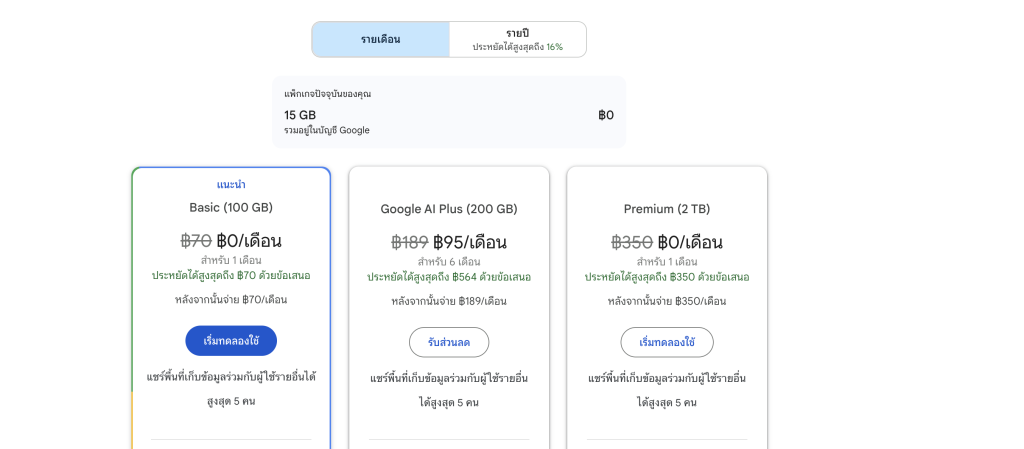
Task: Click the ฿564 savings offer text
Action: pos(449,277)
